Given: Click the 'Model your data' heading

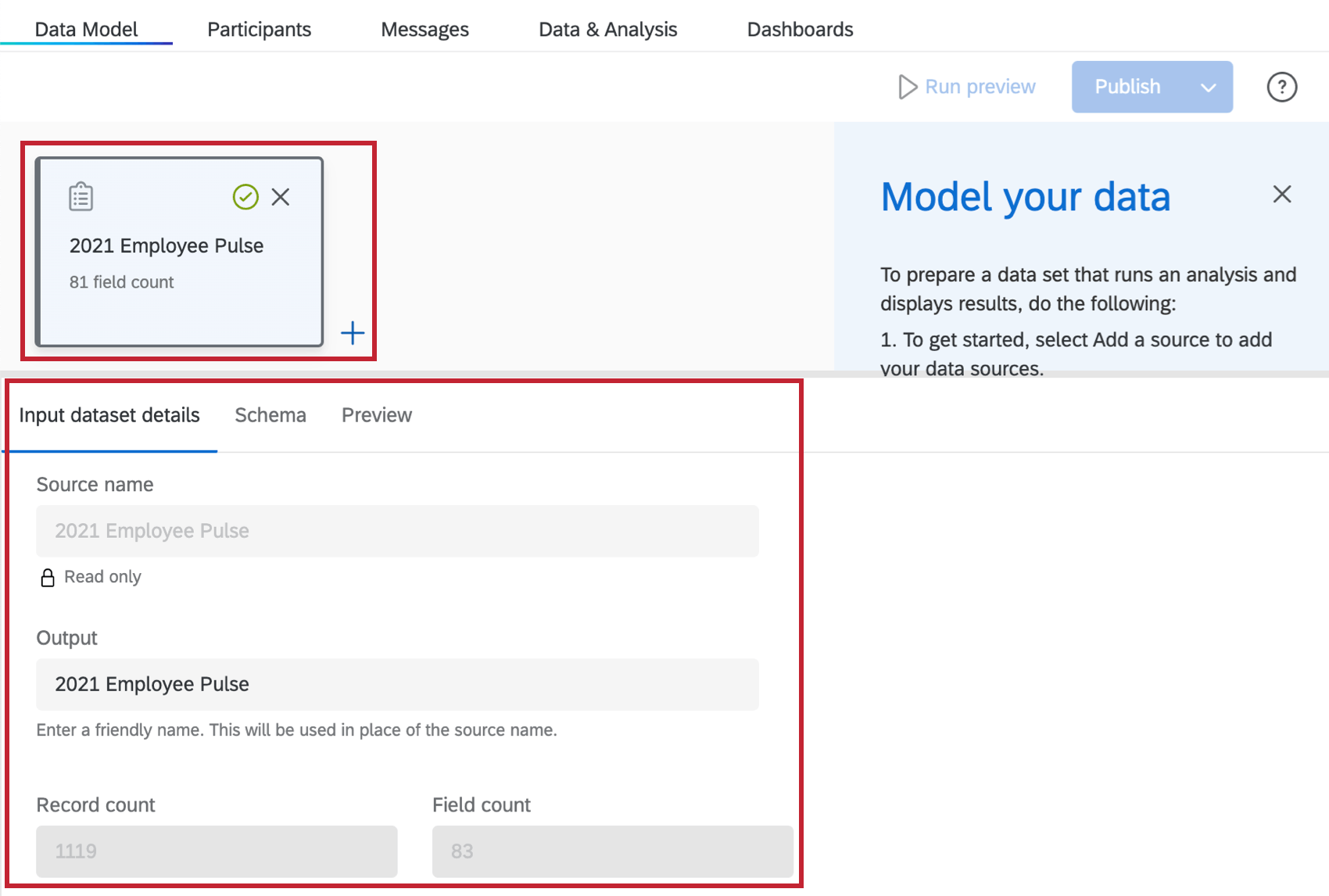Looking at the screenshot, I should click(x=1026, y=196).
